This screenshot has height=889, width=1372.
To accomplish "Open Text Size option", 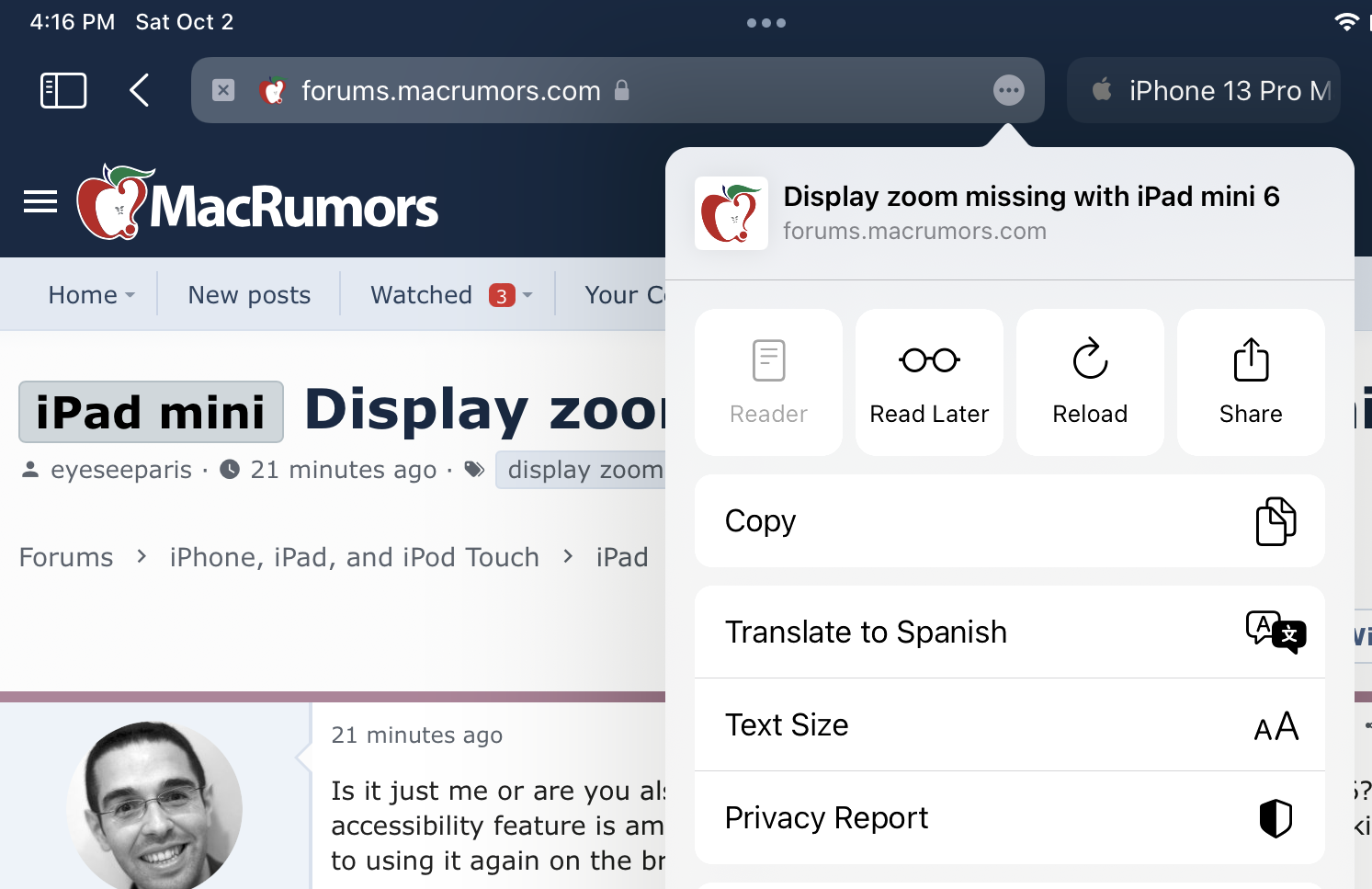I will (1010, 725).
